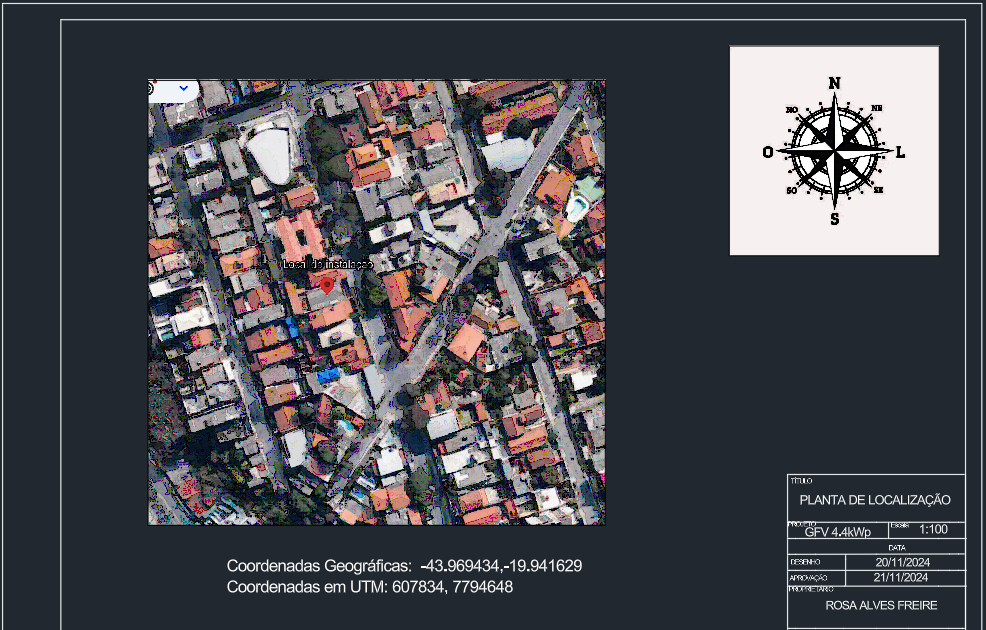This screenshot has height=630, width=986.
Task: Select the Coordenadas em UTM text line
Action: pyautogui.click(x=370, y=587)
